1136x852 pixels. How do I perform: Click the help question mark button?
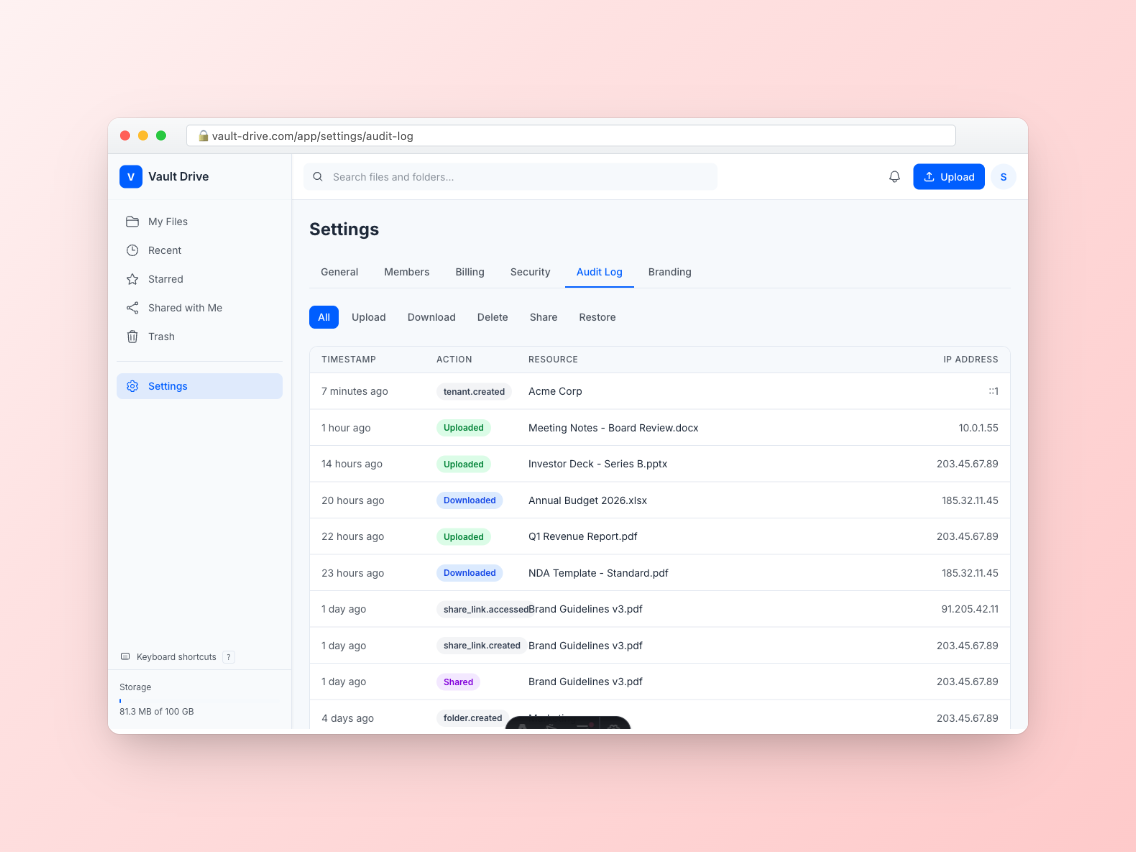click(228, 657)
